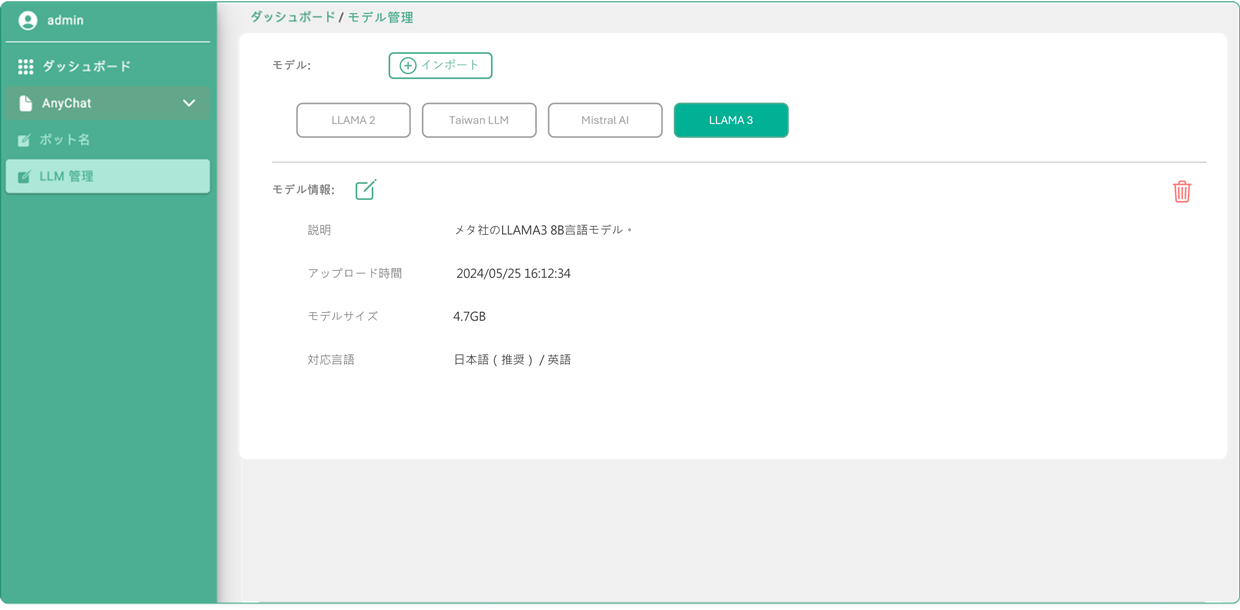
Task: Edit model info via pencil icon
Action: tap(366, 189)
